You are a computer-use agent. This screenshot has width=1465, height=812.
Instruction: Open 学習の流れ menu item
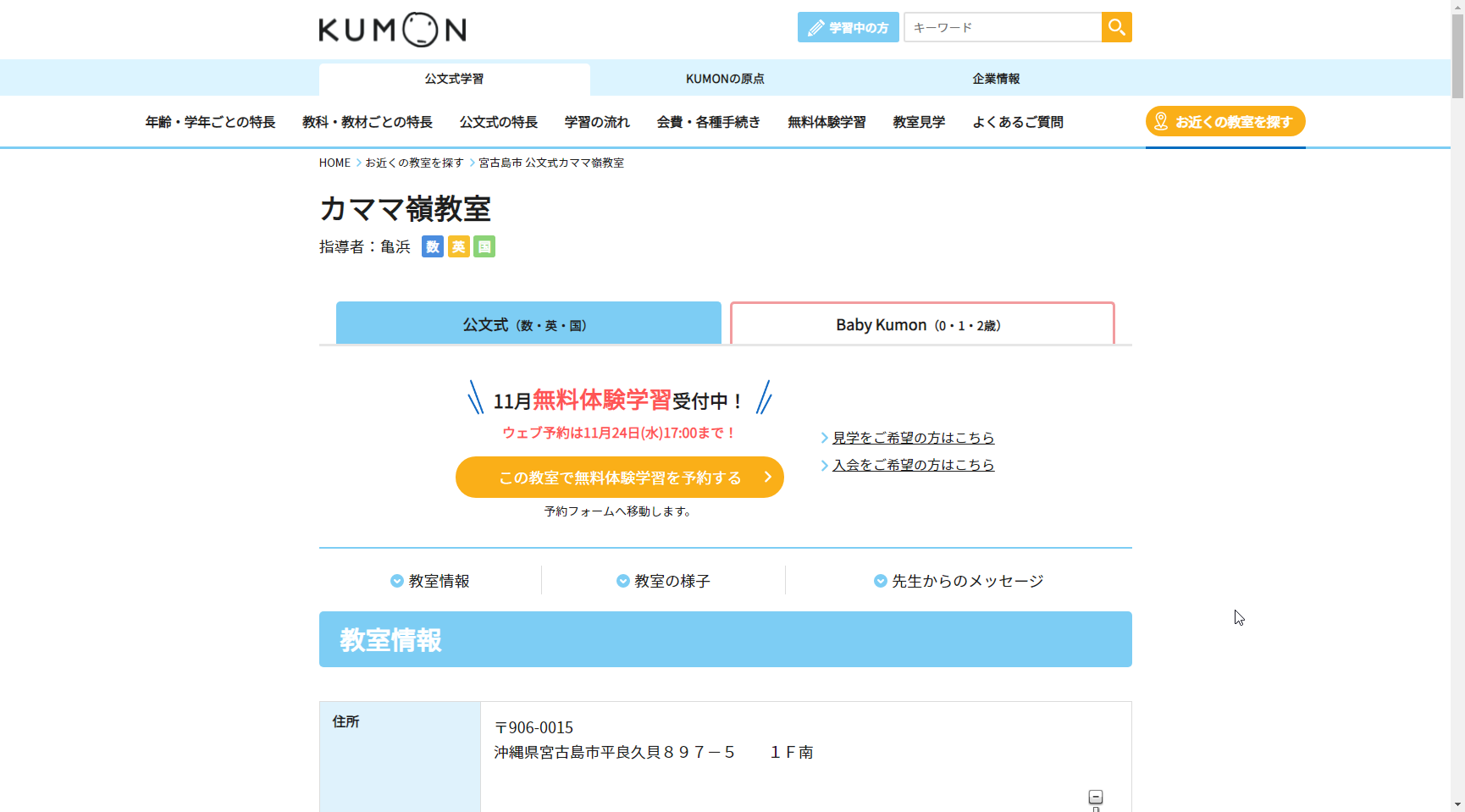click(x=597, y=122)
